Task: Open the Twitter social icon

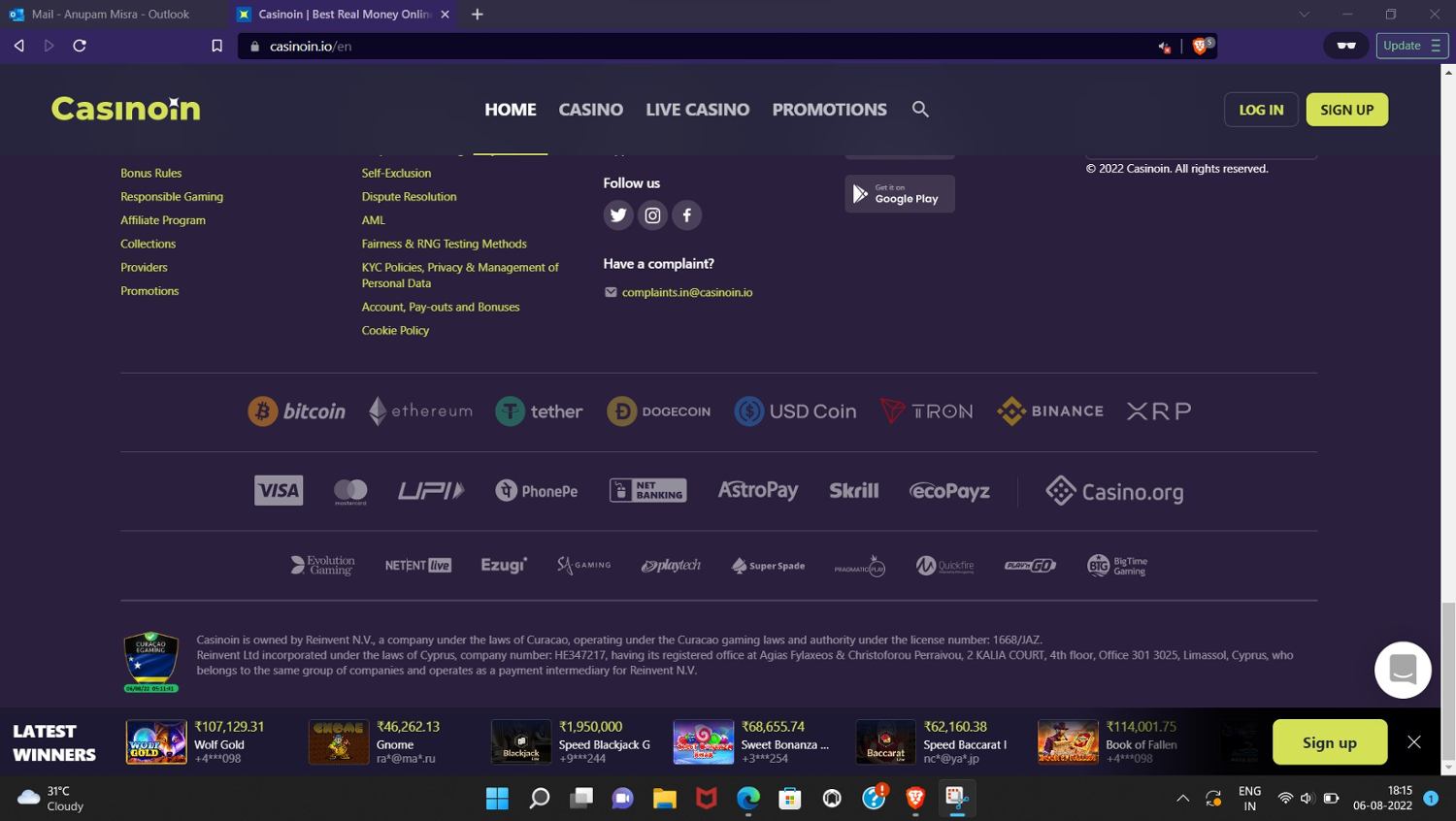Action: [x=617, y=215]
